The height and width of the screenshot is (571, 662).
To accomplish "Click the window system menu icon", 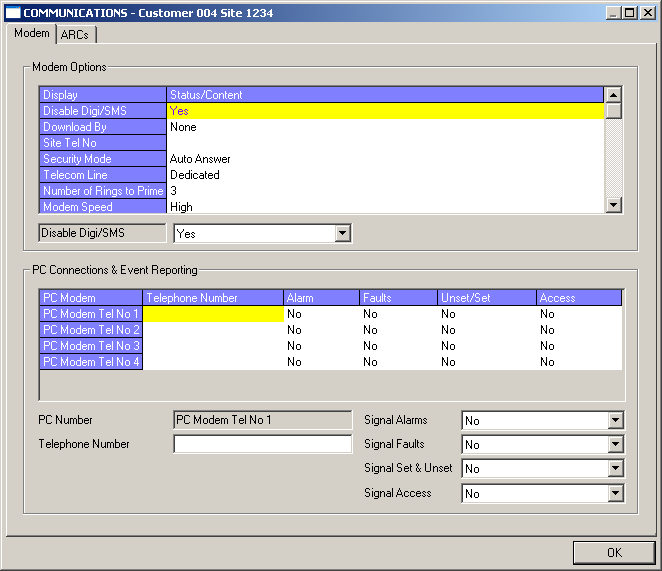I will [13, 13].
